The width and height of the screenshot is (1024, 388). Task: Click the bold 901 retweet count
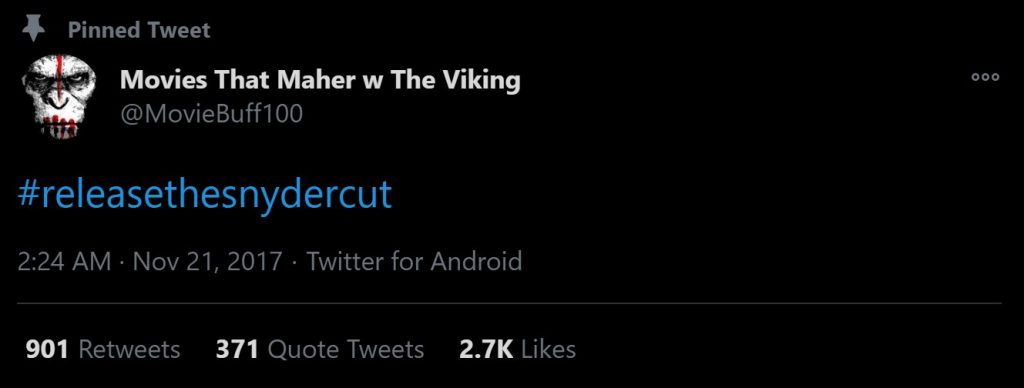(47, 349)
